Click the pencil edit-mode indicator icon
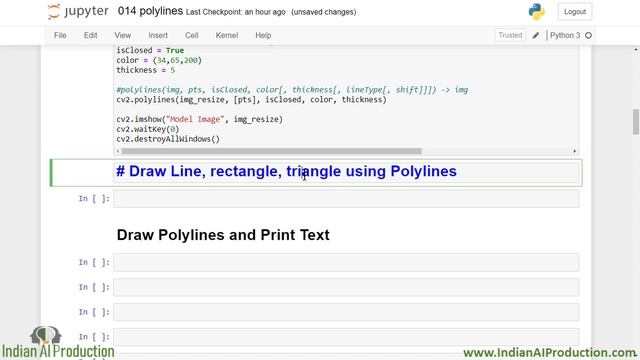 [x=536, y=36]
